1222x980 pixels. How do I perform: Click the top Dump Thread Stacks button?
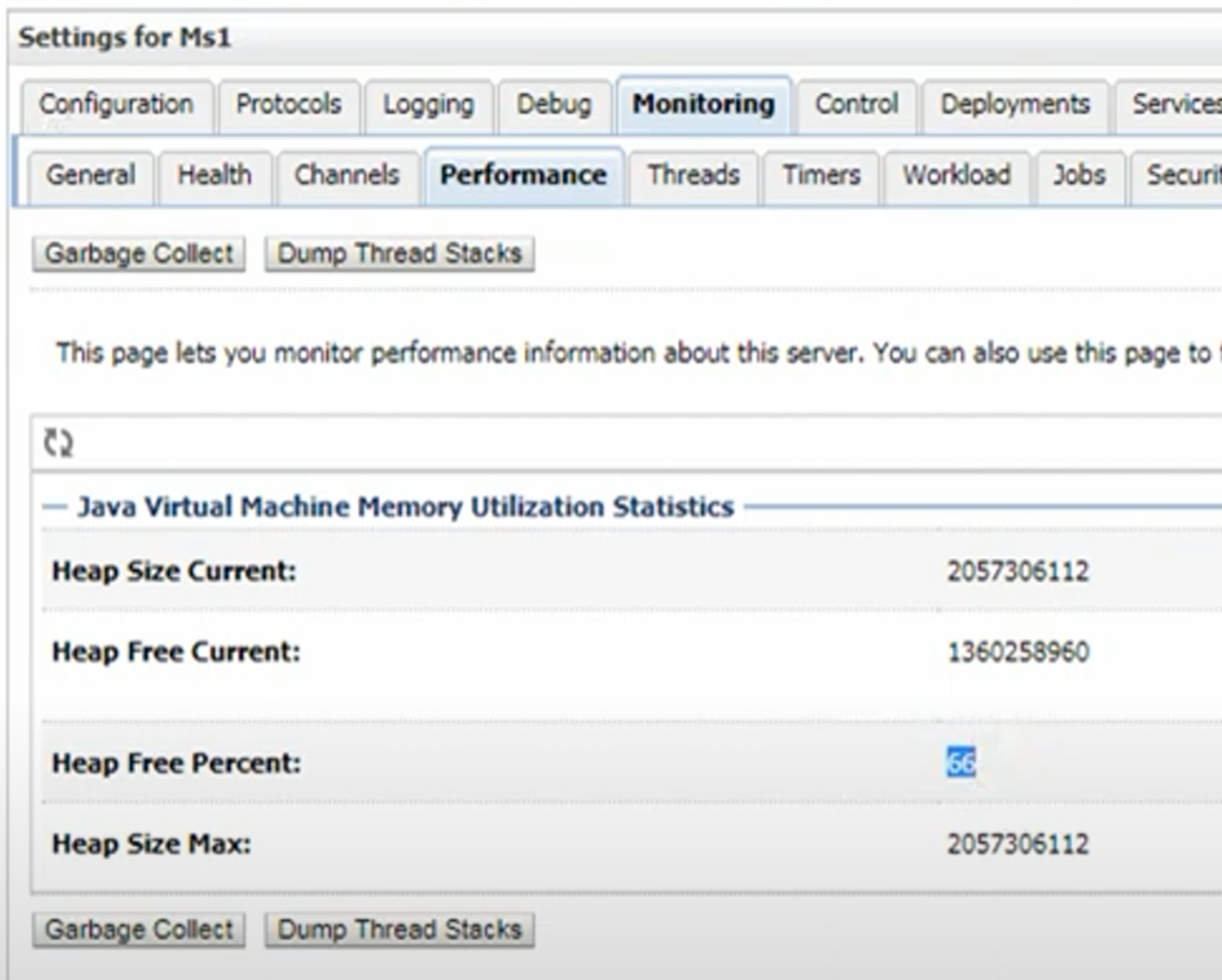point(399,254)
